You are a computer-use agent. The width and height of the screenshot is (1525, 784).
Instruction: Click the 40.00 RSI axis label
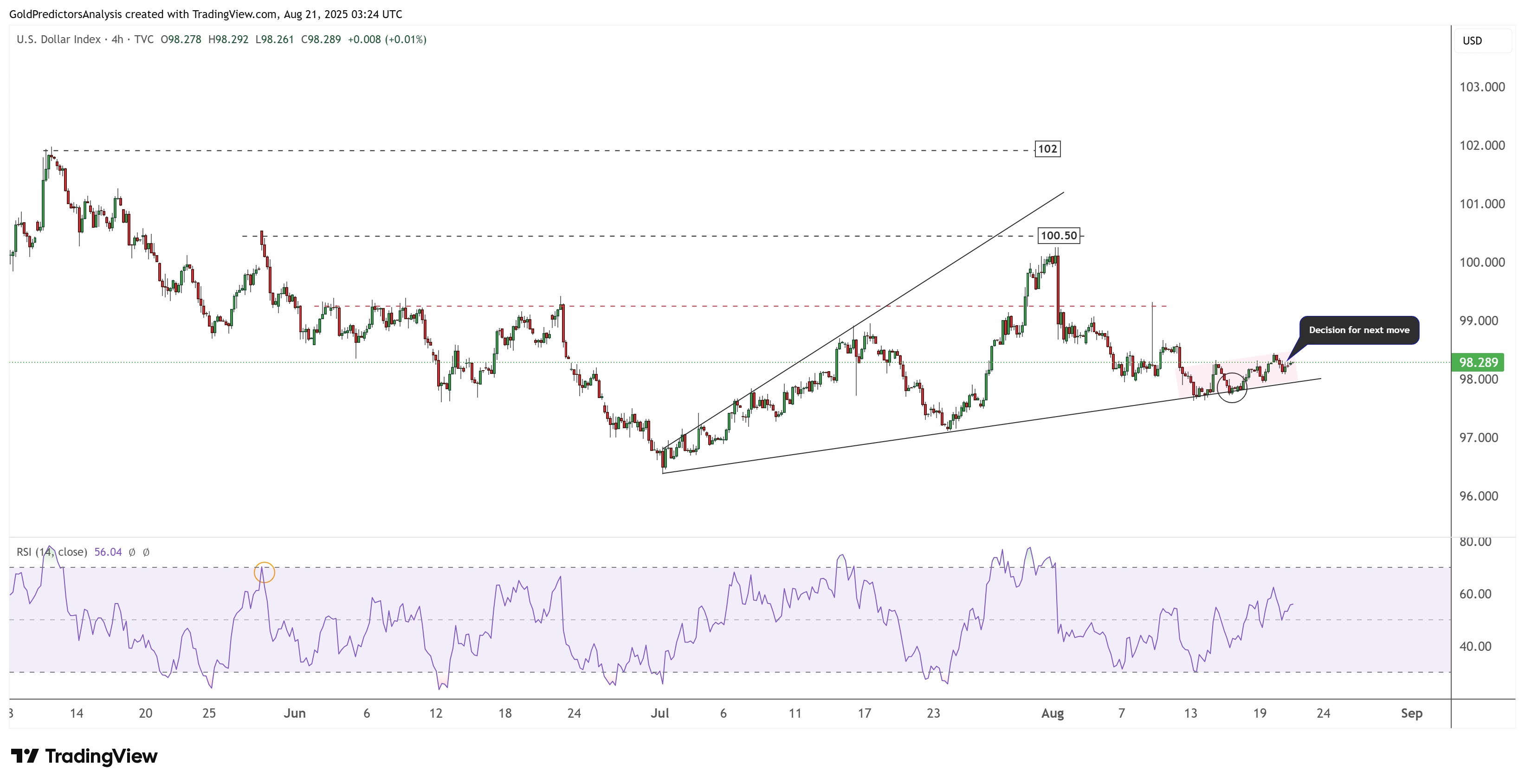(1475, 647)
